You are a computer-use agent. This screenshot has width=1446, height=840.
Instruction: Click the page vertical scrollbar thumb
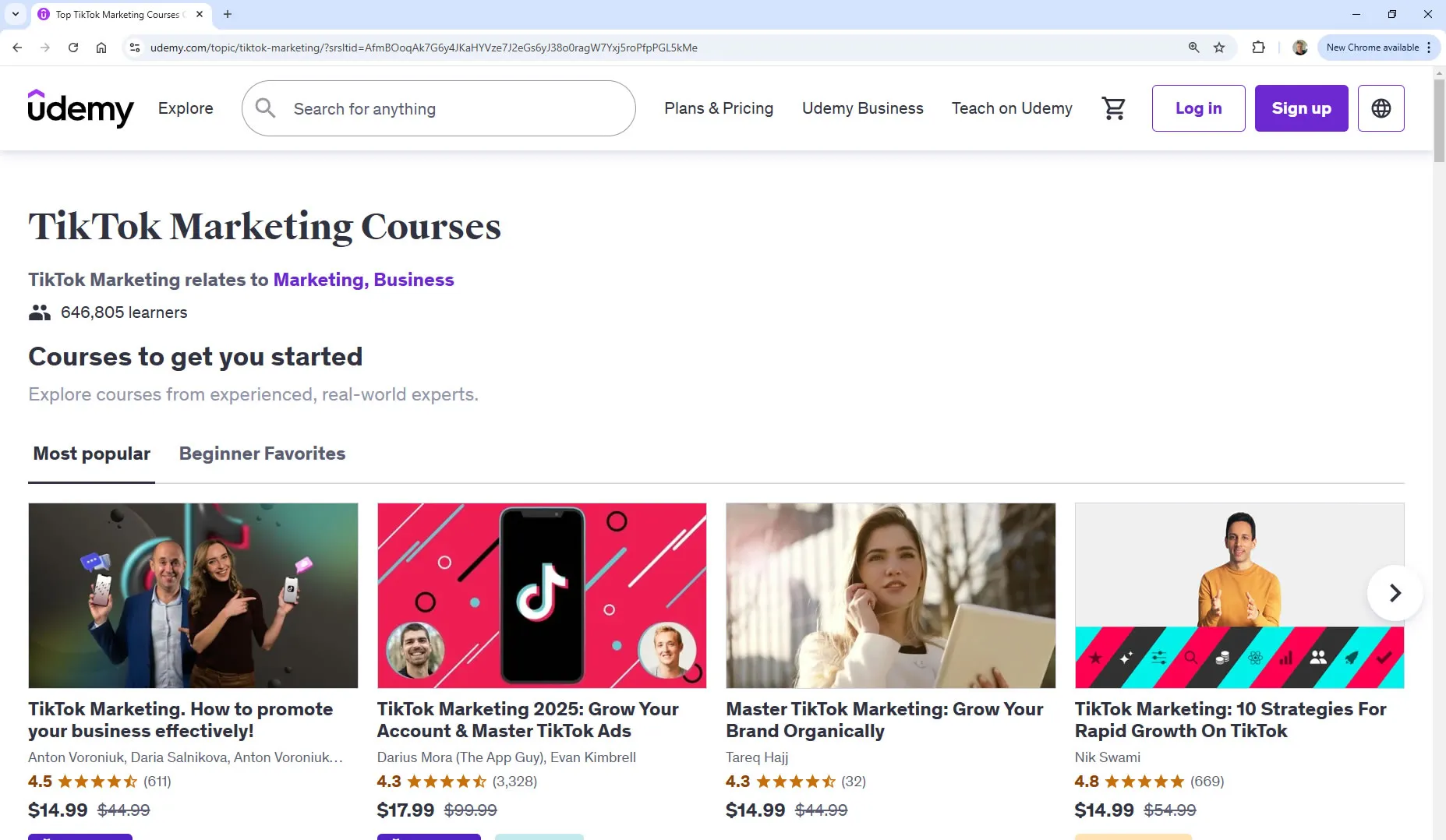point(1439,120)
